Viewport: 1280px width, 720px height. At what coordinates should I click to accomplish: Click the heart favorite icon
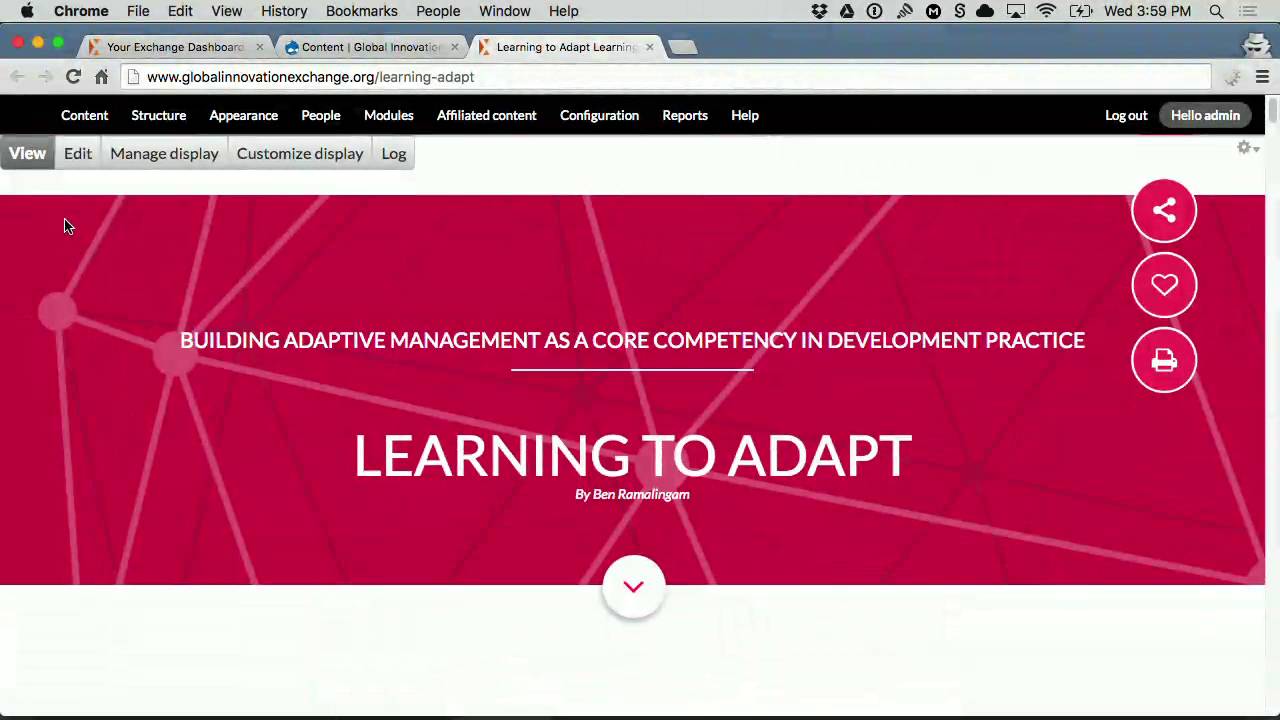tap(1164, 285)
